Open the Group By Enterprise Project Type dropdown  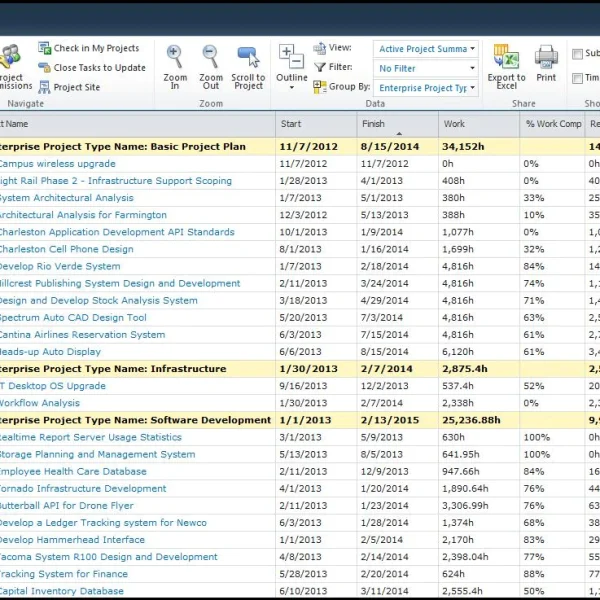tap(426, 88)
